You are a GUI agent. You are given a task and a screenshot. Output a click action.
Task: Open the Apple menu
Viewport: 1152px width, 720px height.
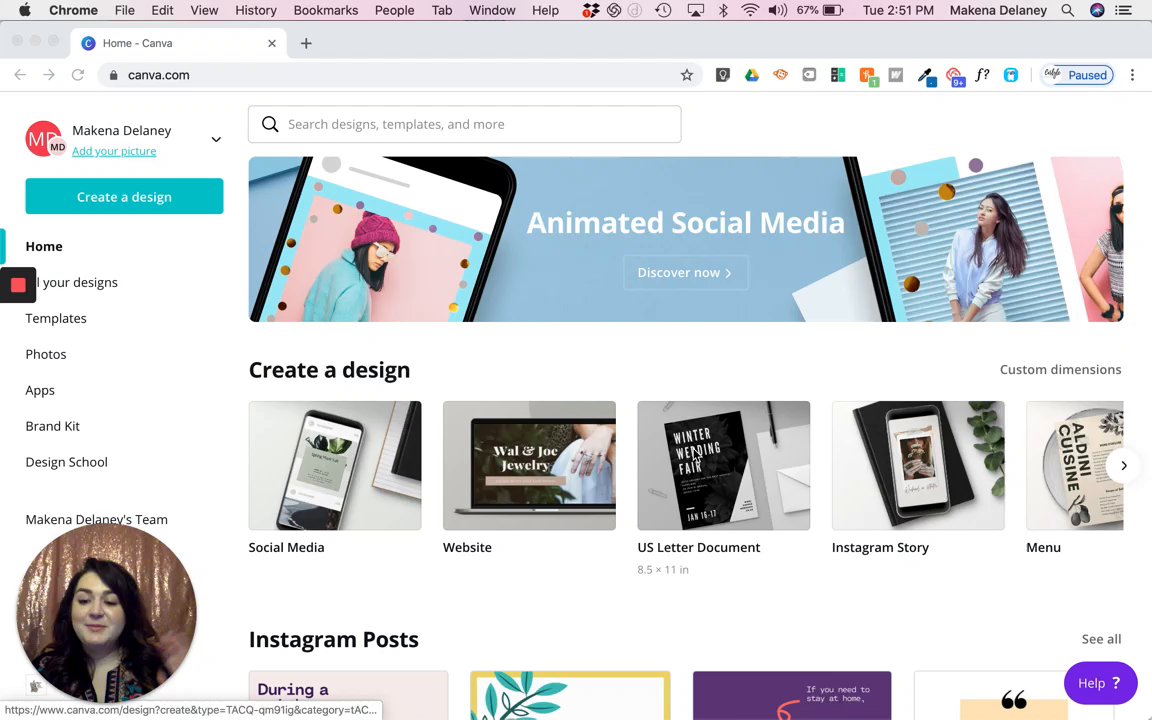(x=24, y=10)
